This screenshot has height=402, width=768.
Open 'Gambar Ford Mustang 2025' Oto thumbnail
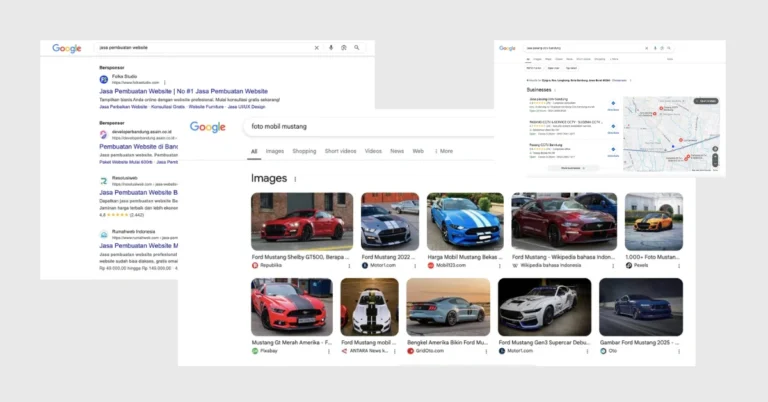641,307
